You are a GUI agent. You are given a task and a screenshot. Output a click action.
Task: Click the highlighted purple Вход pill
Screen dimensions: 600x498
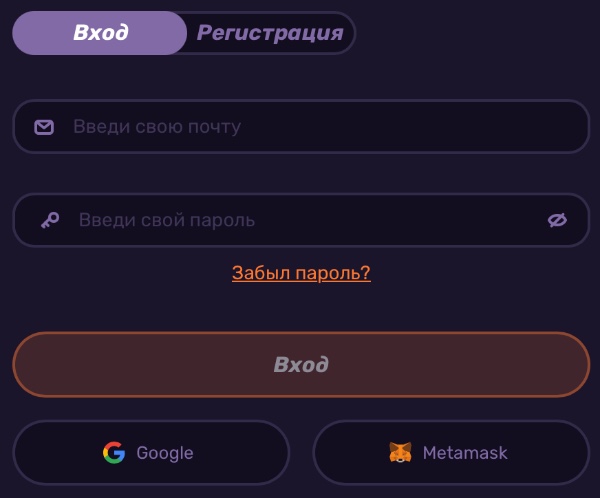100,33
